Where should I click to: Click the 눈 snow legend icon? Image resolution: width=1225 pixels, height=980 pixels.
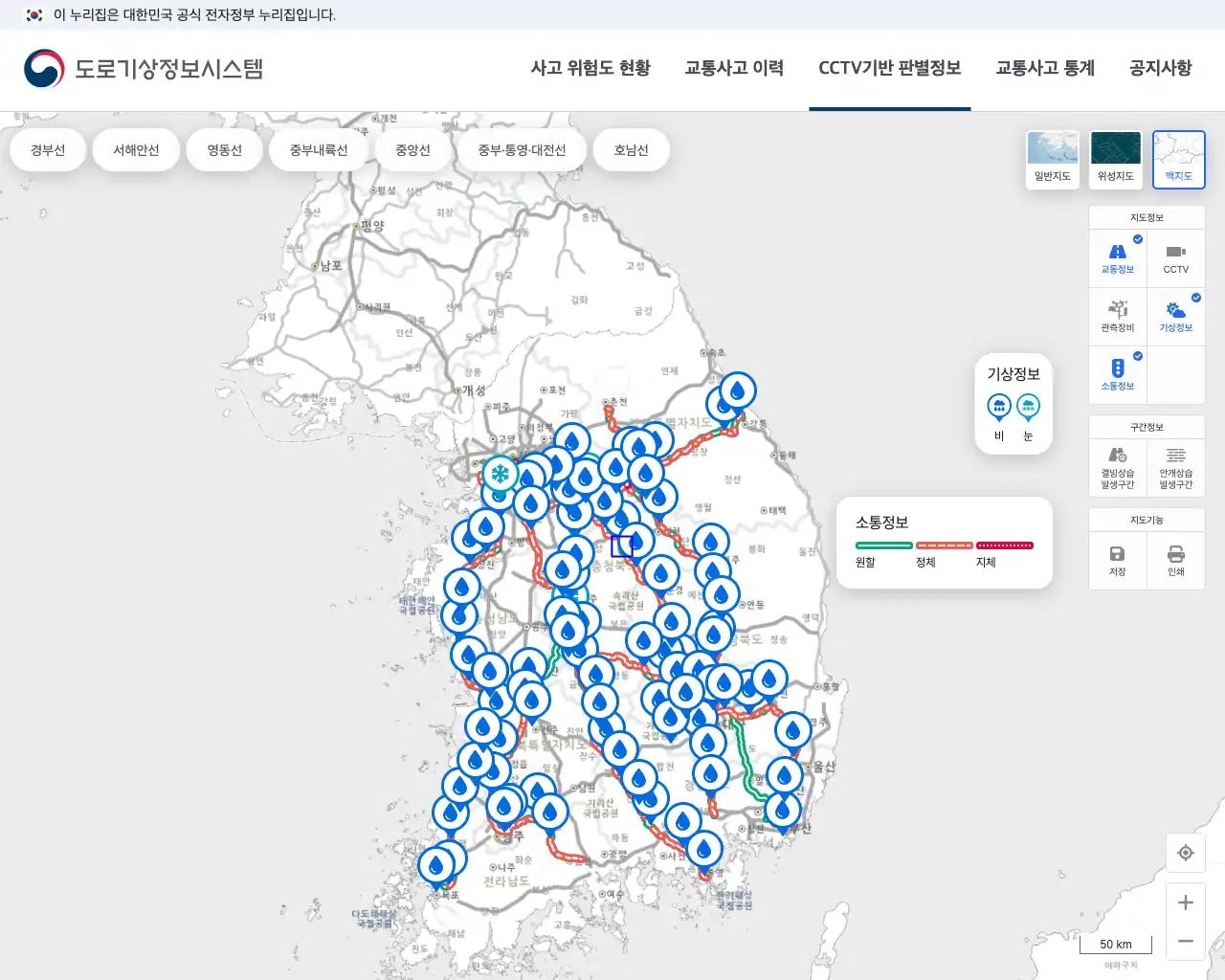click(1028, 408)
